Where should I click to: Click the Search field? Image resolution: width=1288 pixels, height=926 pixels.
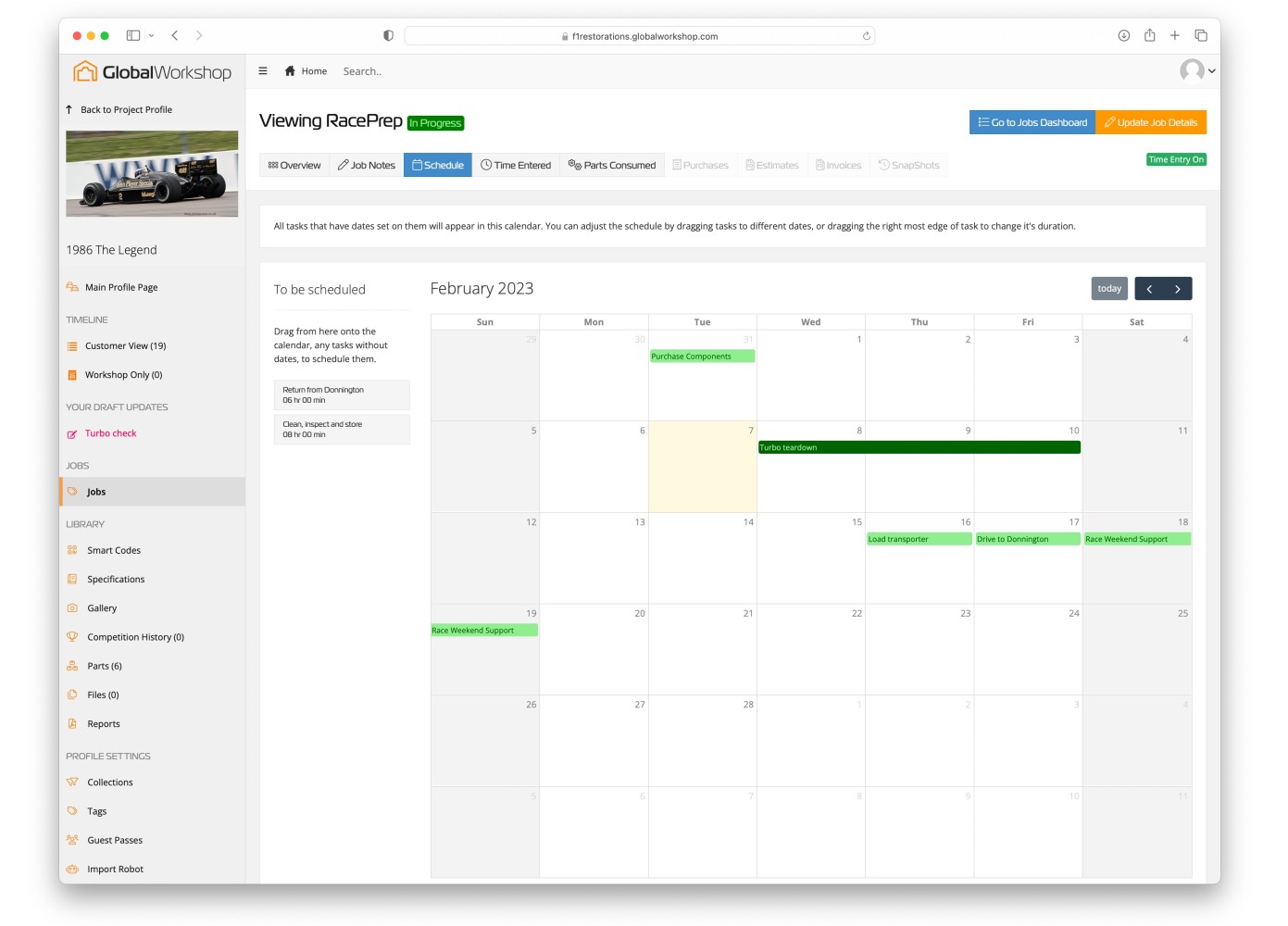362,71
